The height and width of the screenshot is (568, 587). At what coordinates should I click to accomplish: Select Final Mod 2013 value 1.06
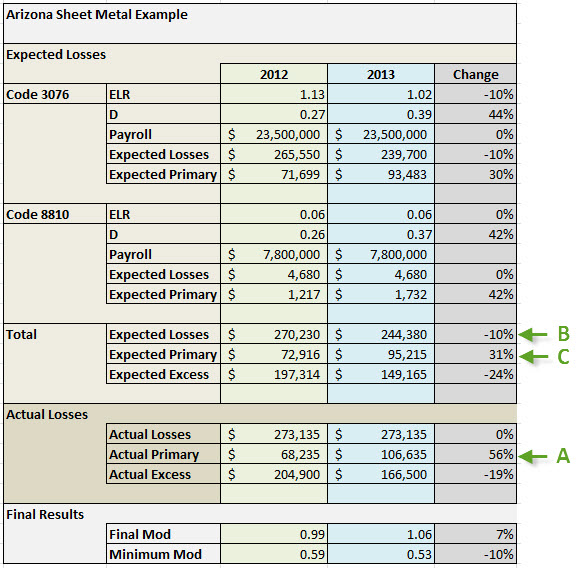[x=381, y=534]
